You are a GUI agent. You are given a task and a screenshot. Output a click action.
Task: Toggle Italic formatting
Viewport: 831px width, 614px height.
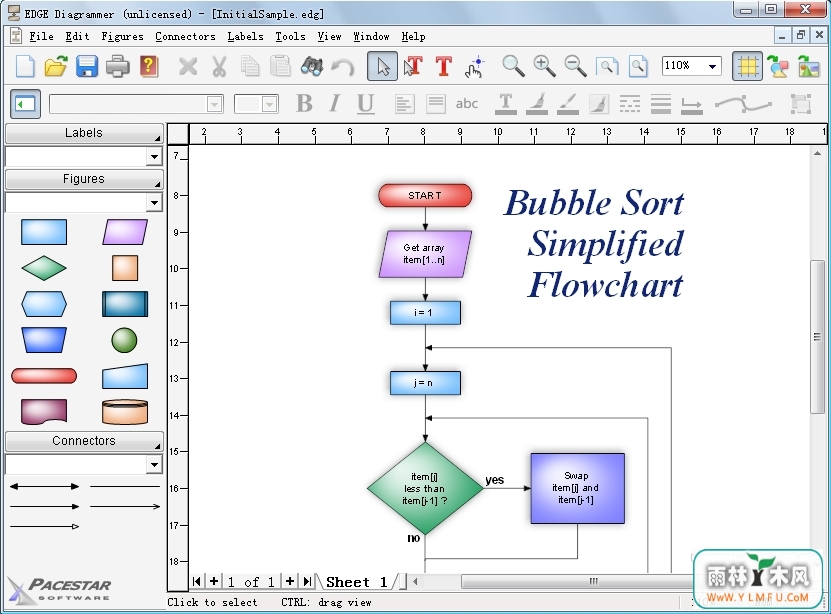(x=334, y=104)
